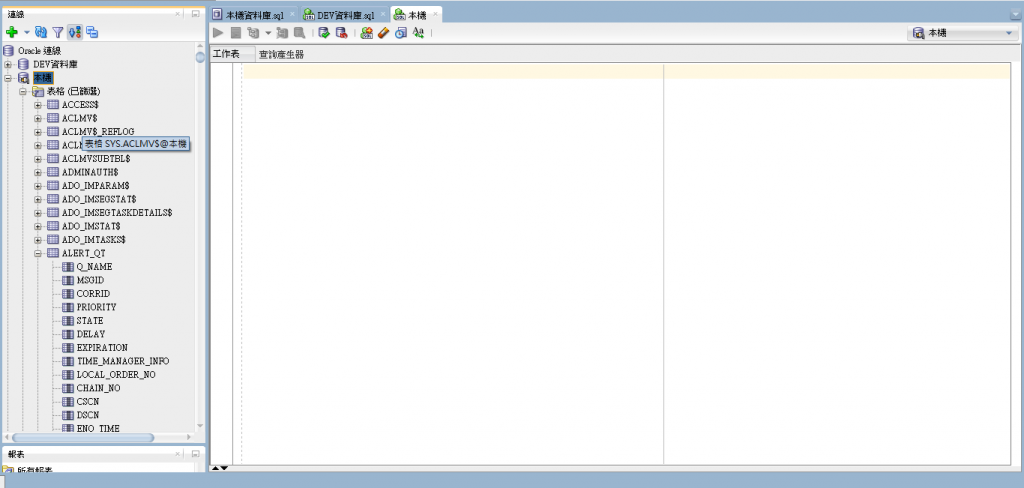Image resolution: width=1024 pixels, height=488 pixels.
Task: Expand the ACLMV$ table node
Action: [x=37, y=118]
